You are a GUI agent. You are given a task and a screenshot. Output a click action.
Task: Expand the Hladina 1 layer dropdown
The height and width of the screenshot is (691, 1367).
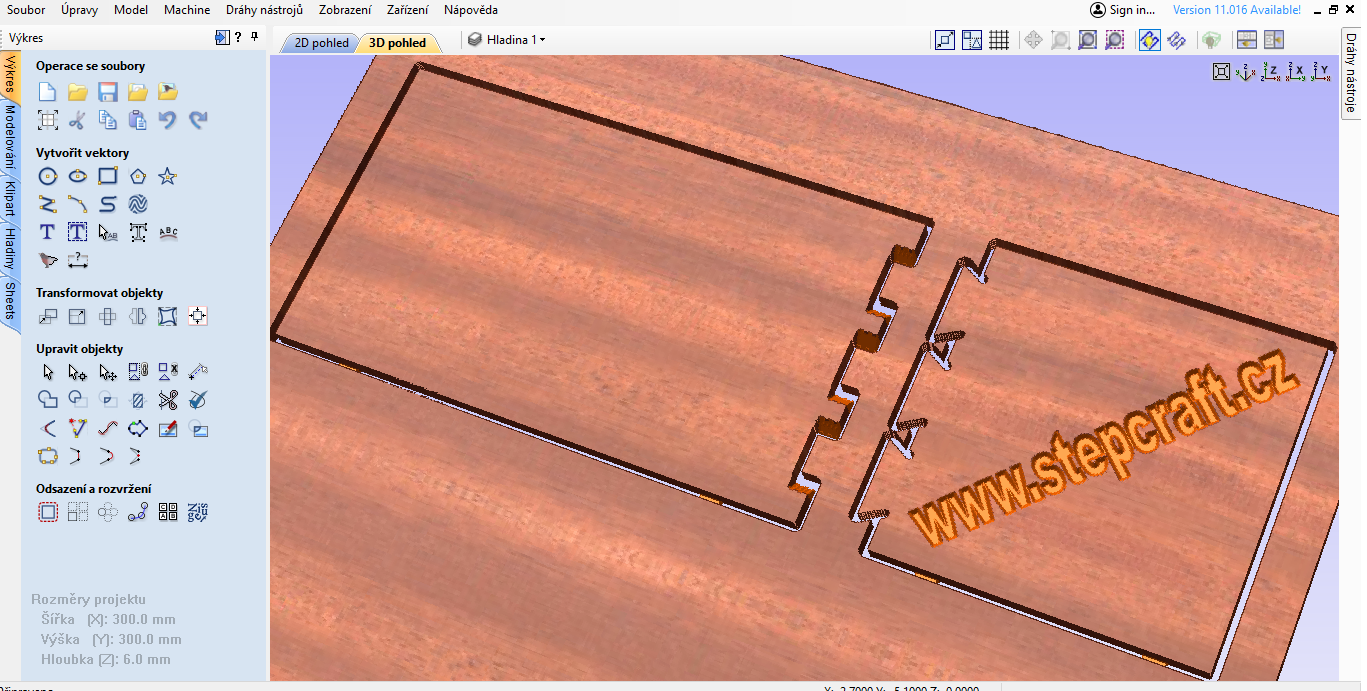507,40
